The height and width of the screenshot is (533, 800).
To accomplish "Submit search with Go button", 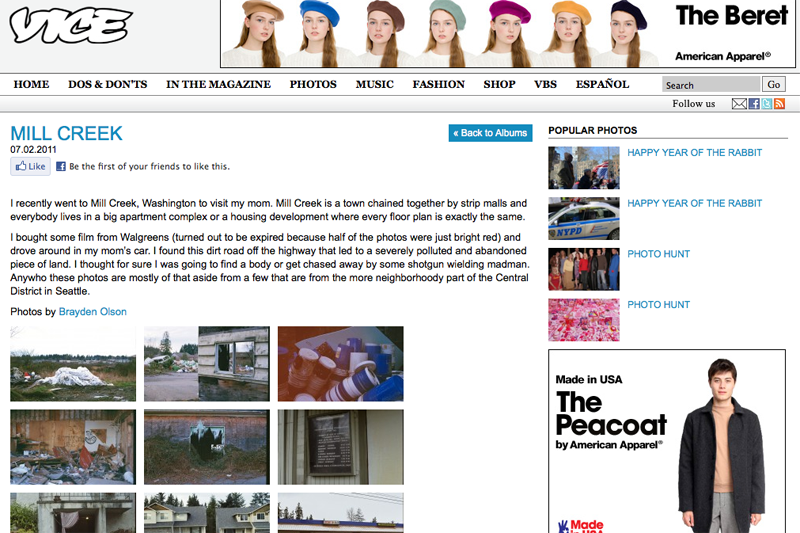I will coord(773,85).
